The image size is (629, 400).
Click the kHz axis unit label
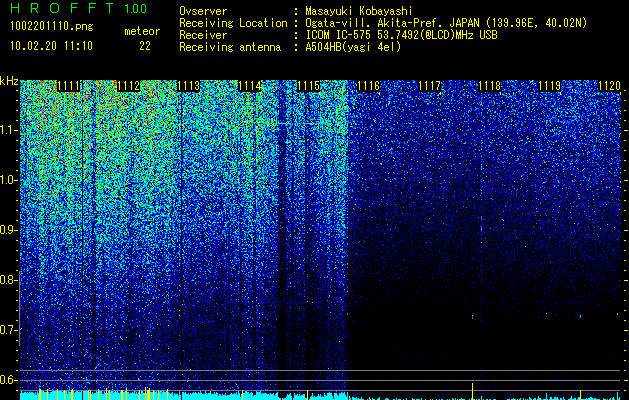(x=9, y=81)
